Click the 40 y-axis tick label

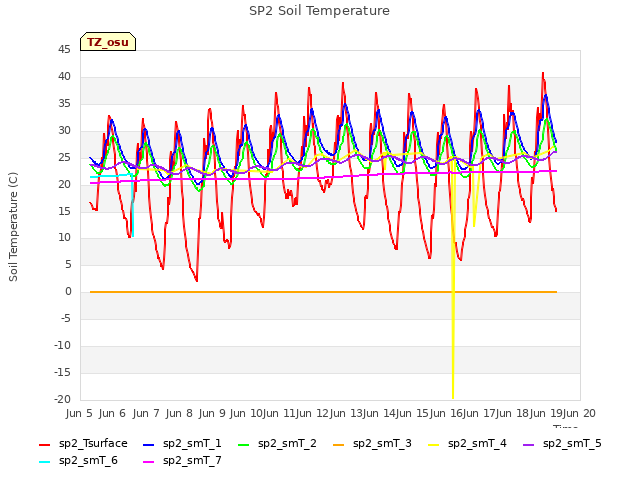tap(64, 76)
